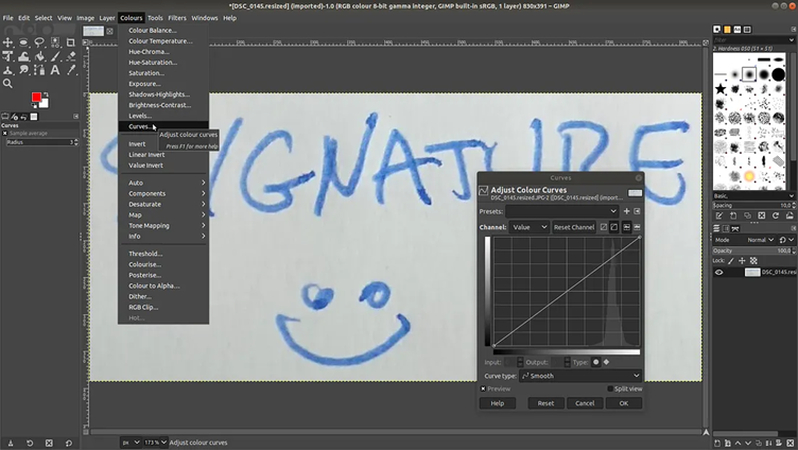This screenshot has width=798, height=450.
Task: Toggle the position lock icon for layer
Action: (x=742, y=261)
